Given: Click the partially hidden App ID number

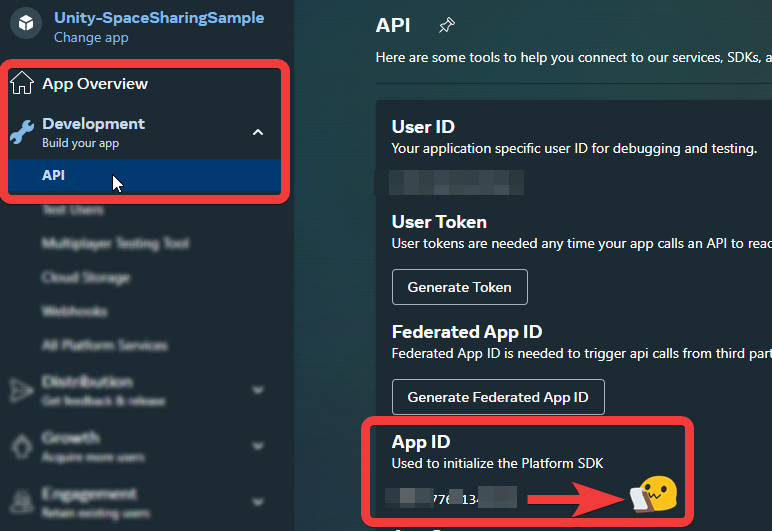Looking at the screenshot, I should (451, 498).
